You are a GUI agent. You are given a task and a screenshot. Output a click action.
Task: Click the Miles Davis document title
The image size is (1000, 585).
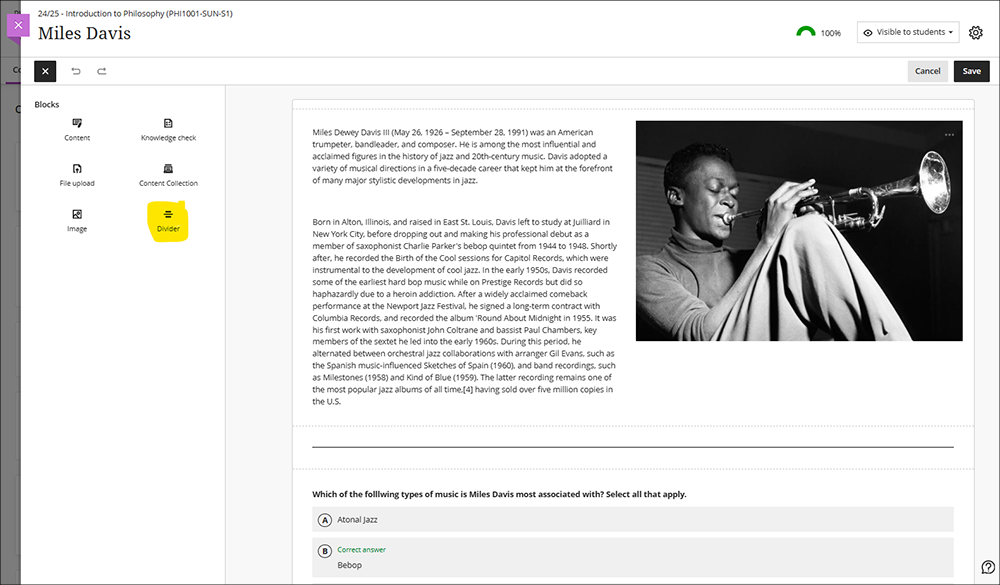pyautogui.click(x=84, y=33)
